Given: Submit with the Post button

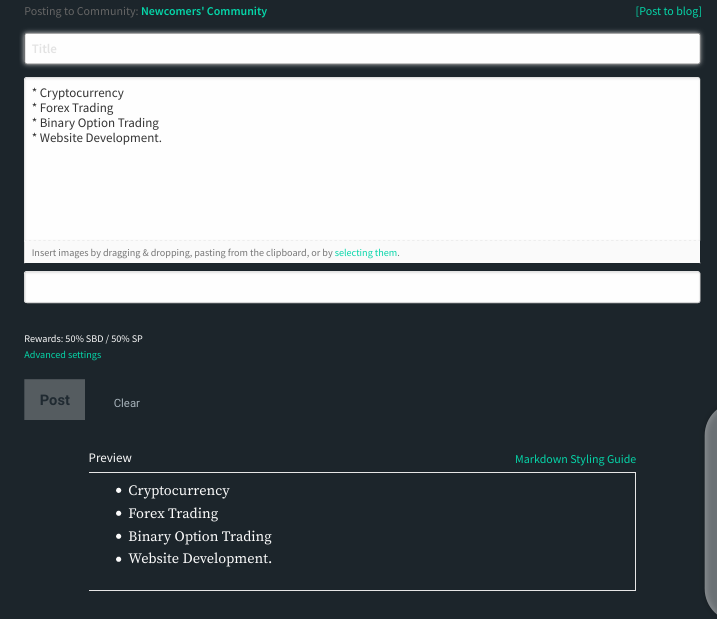Looking at the screenshot, I should coord(54,400).
